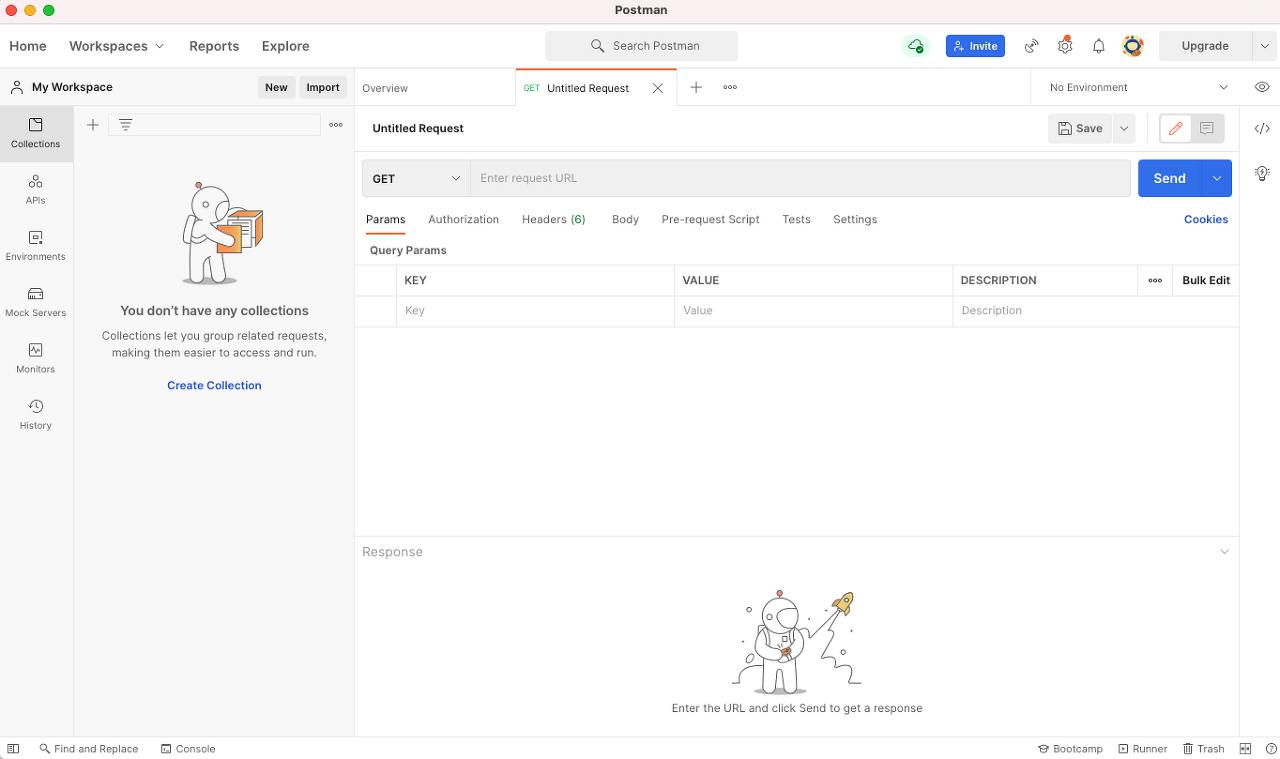
Task: Go to Home
Action: pyautogui.click(x=28, y=46)
